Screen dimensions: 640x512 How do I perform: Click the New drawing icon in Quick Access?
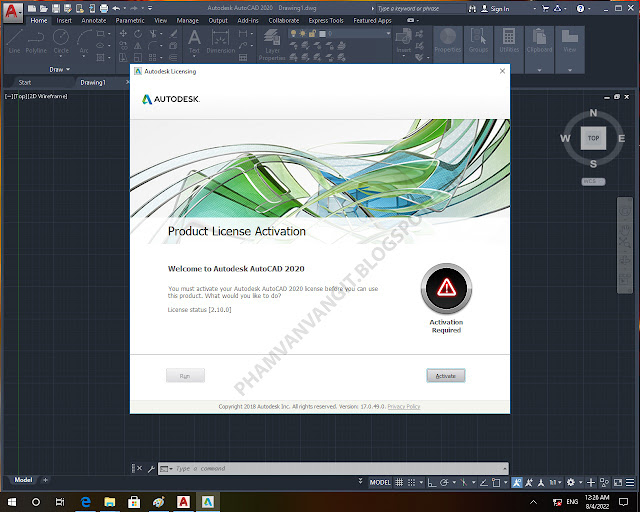tap(32, 8)
